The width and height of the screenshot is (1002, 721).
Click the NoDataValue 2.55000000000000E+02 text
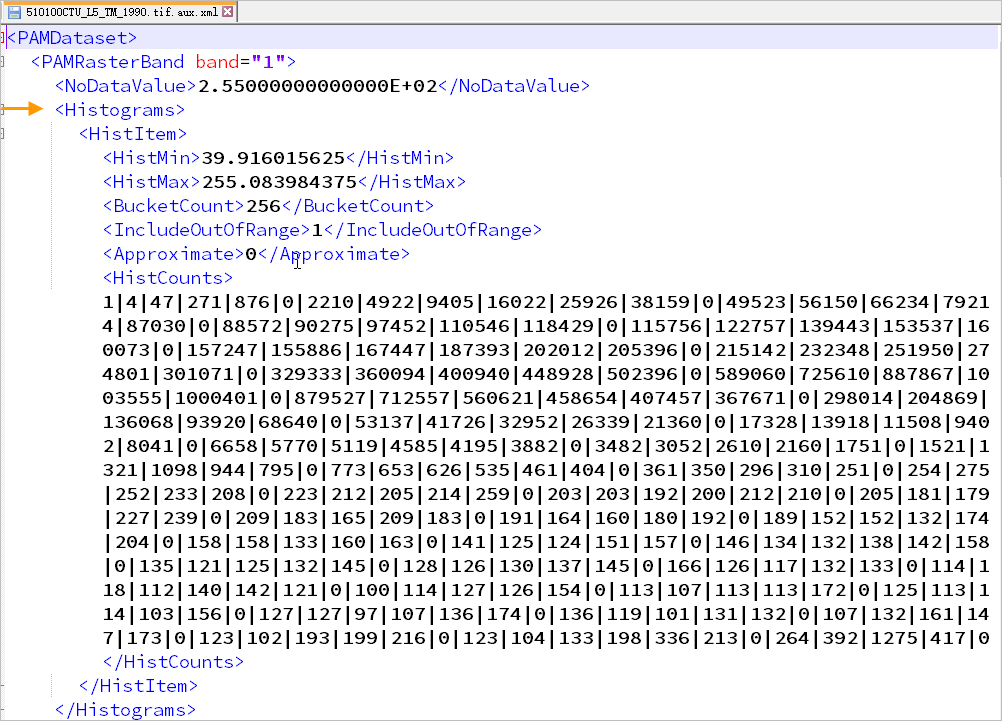coord(317,86)
